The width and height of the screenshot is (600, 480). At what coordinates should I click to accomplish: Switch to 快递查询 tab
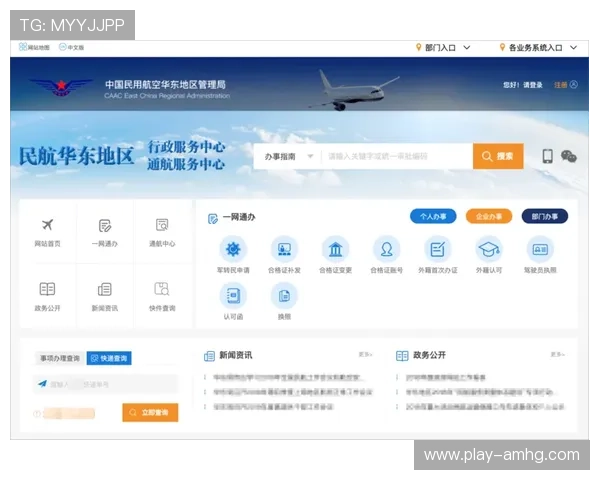click(x=109, y=358)
